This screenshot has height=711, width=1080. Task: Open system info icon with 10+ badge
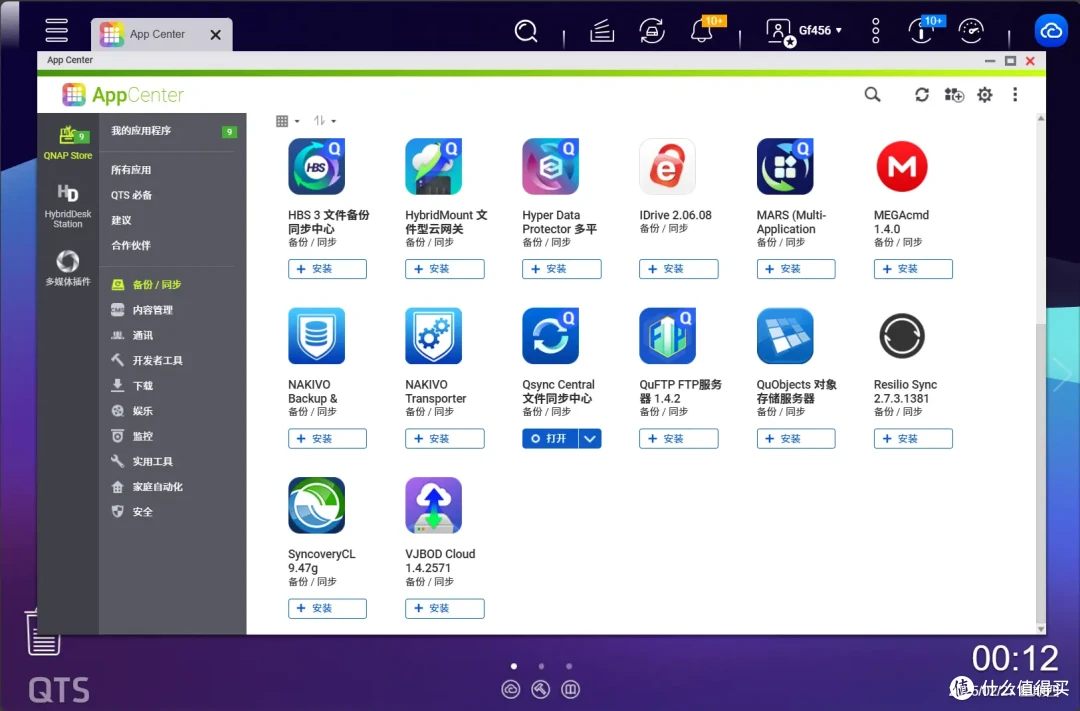[921, 31]
